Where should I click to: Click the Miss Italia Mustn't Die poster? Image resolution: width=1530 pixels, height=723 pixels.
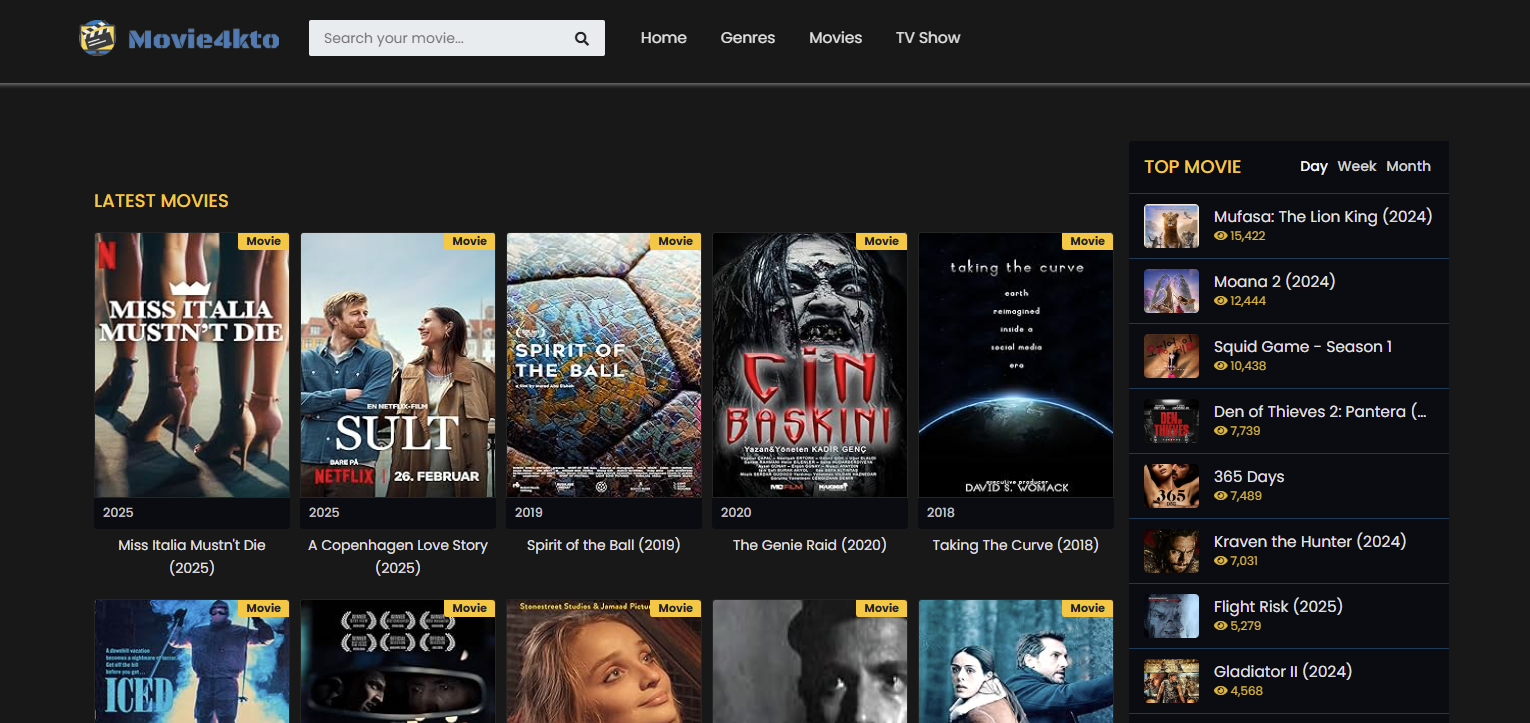(192, 365)
